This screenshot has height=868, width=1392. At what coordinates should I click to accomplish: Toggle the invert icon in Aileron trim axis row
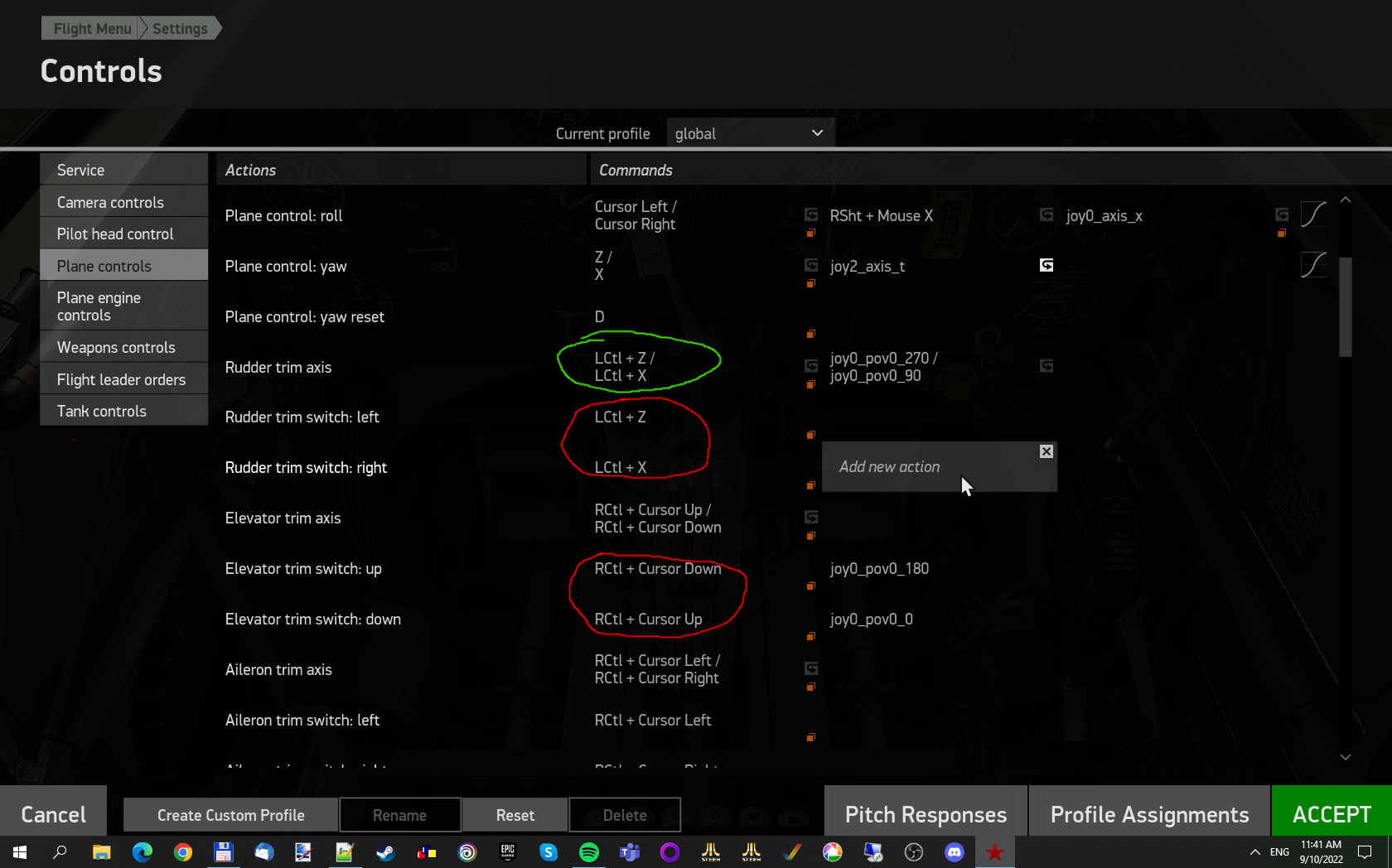tap(811, 668)
